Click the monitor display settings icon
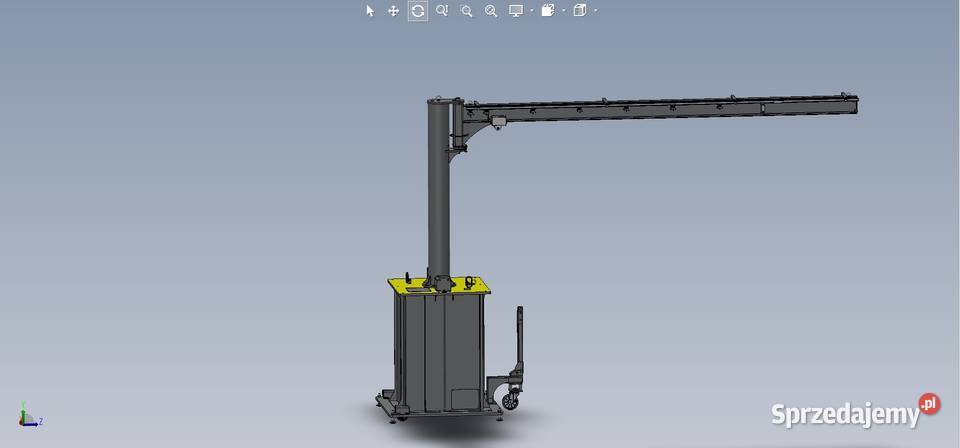The width and height of the screenshot is (960, 448). coord(516,11)
